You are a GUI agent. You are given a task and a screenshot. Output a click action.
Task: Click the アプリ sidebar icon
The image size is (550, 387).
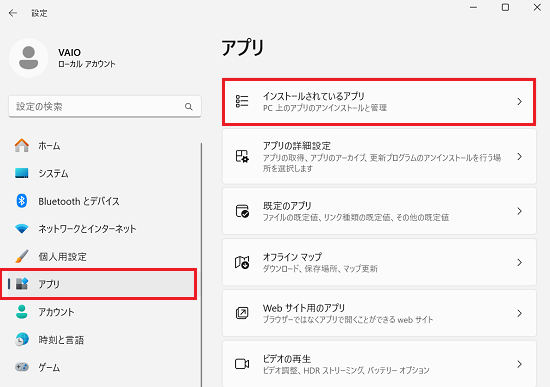[x=22, y=284]
